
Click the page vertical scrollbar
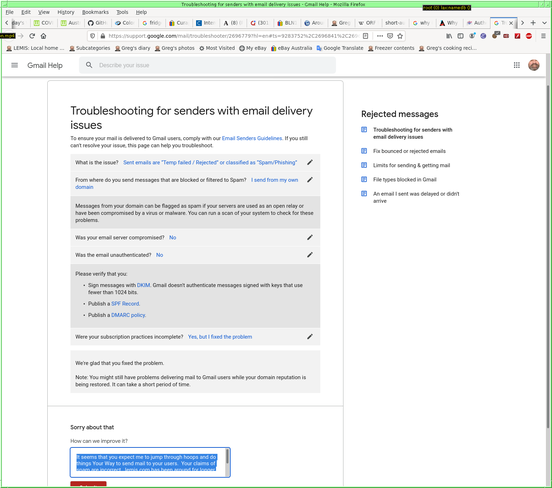click(x=548, y=257)
